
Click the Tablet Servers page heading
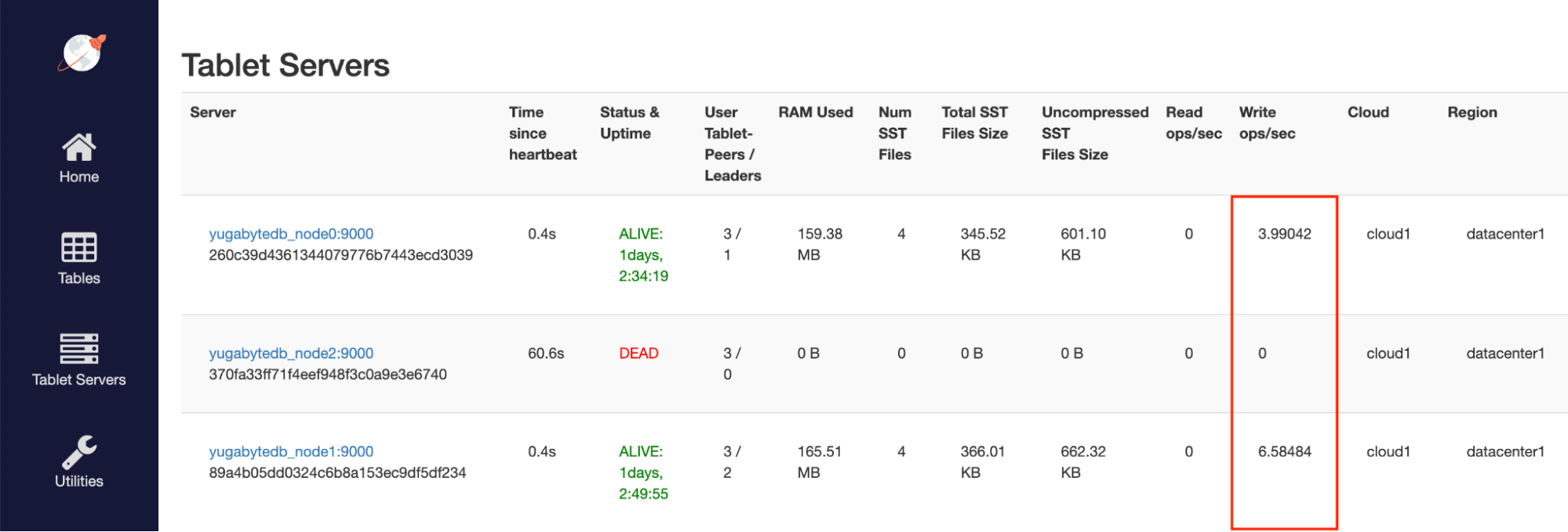point(286,65)
